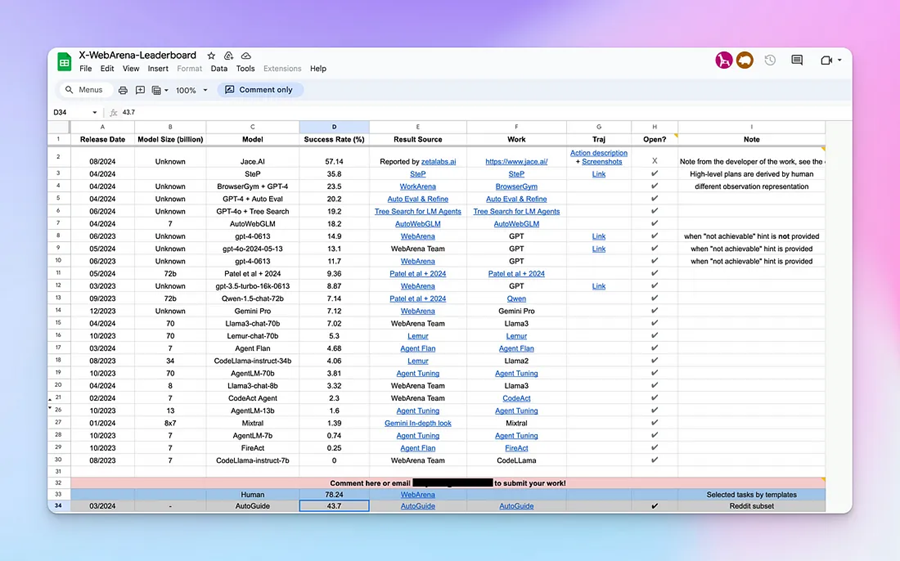The height and width of the screenshot is (561, 900).
Task: Open the Help menu
Action: click(318, 68)
